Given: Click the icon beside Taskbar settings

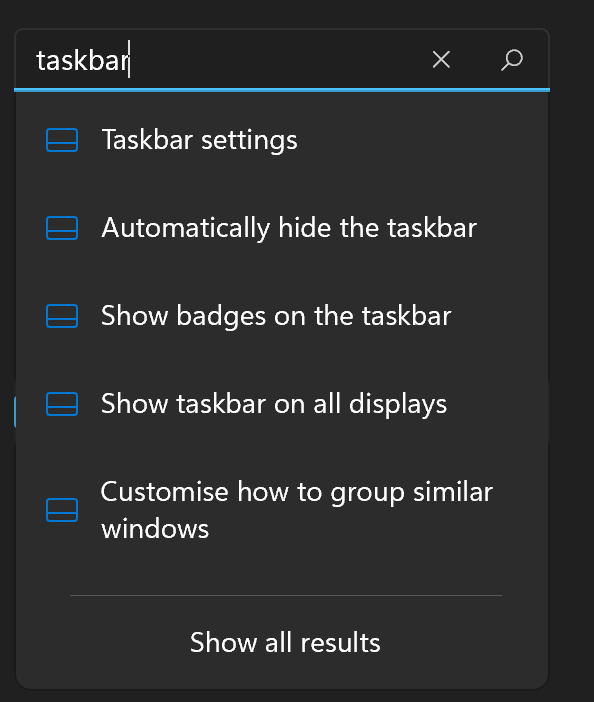Looking at the screenshot, I should [x=62, y=140].
